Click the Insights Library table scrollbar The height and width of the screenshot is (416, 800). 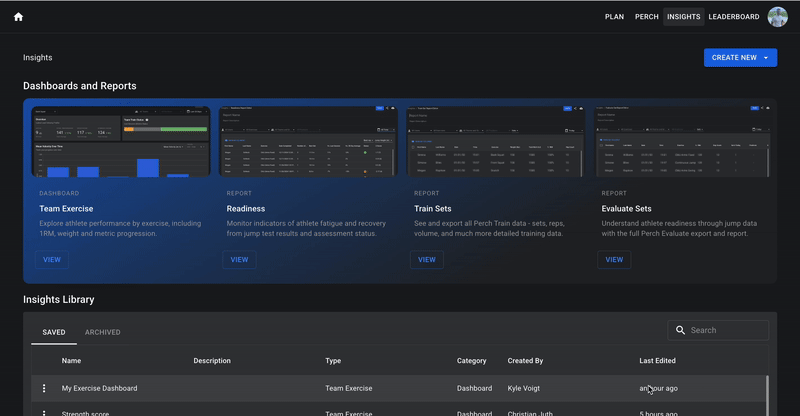[767, 396]
